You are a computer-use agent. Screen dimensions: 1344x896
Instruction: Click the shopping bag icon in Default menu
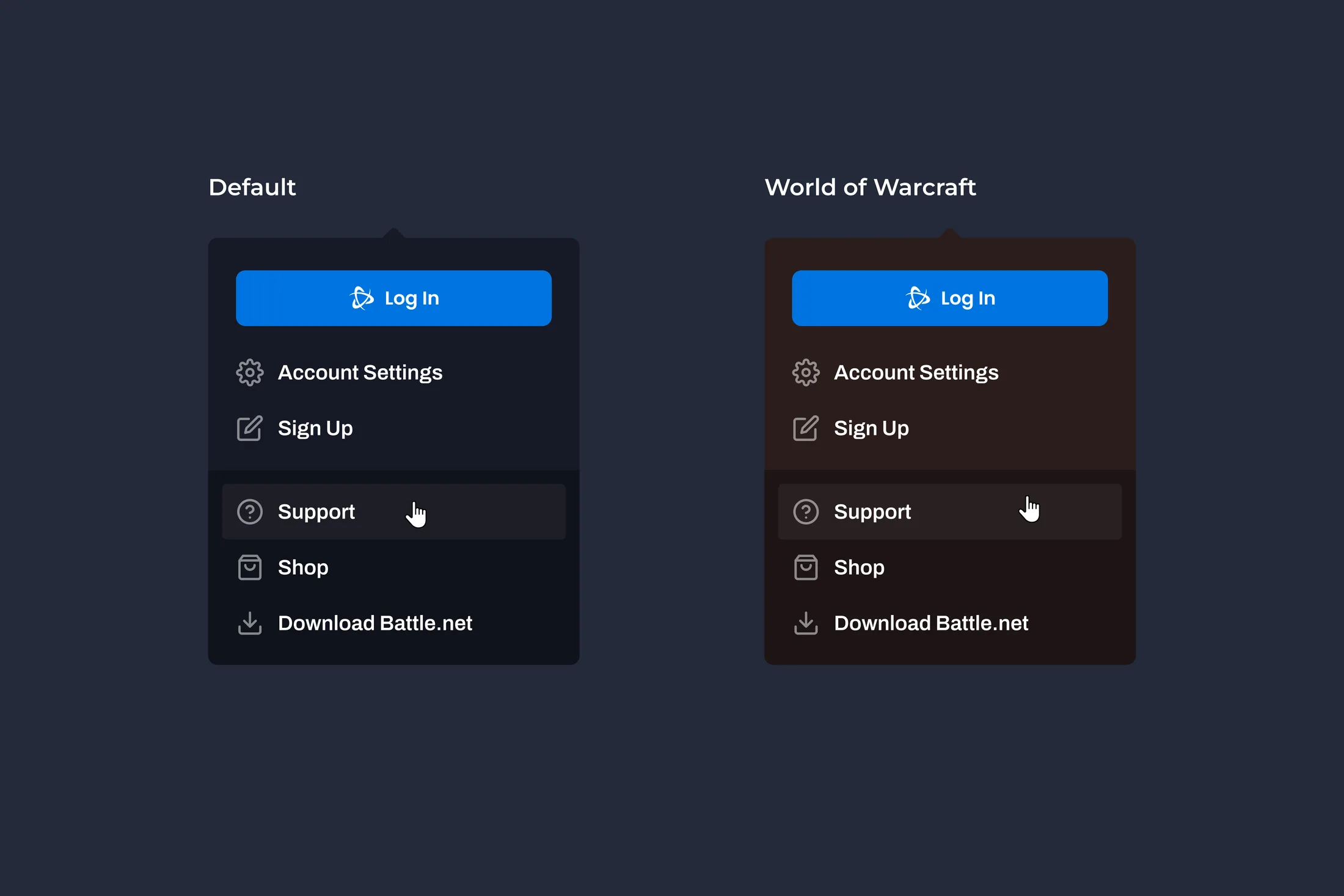point(250,567)
